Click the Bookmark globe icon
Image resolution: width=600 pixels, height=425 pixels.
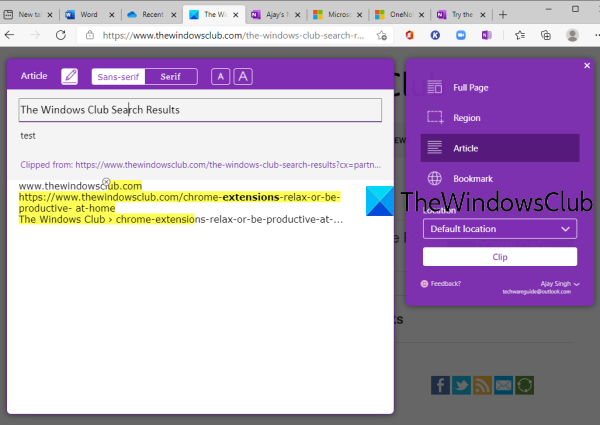435,178
